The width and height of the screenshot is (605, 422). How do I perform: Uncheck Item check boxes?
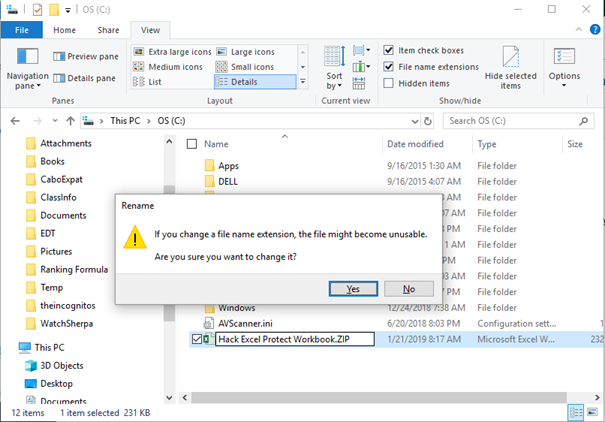(389, 50)
